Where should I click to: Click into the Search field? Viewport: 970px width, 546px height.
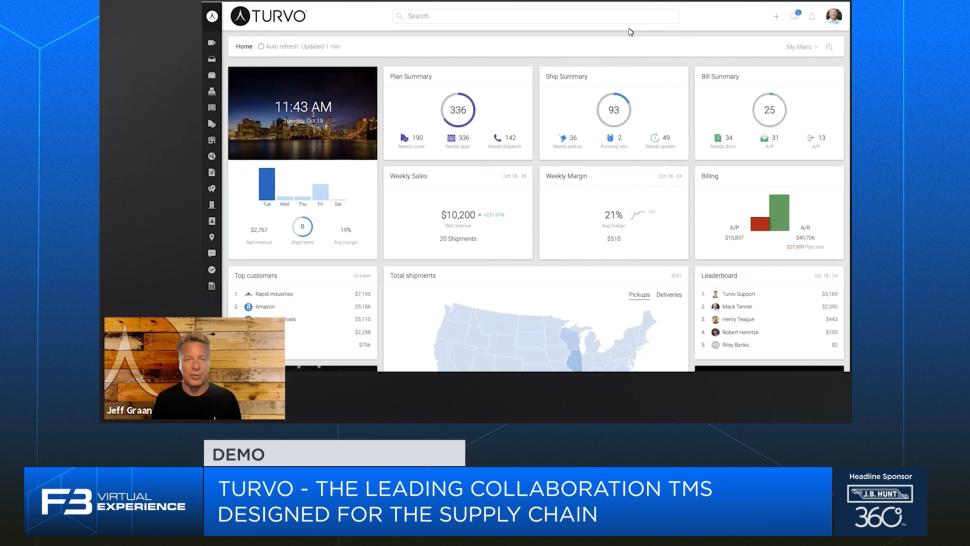click(x=536, y=16)
